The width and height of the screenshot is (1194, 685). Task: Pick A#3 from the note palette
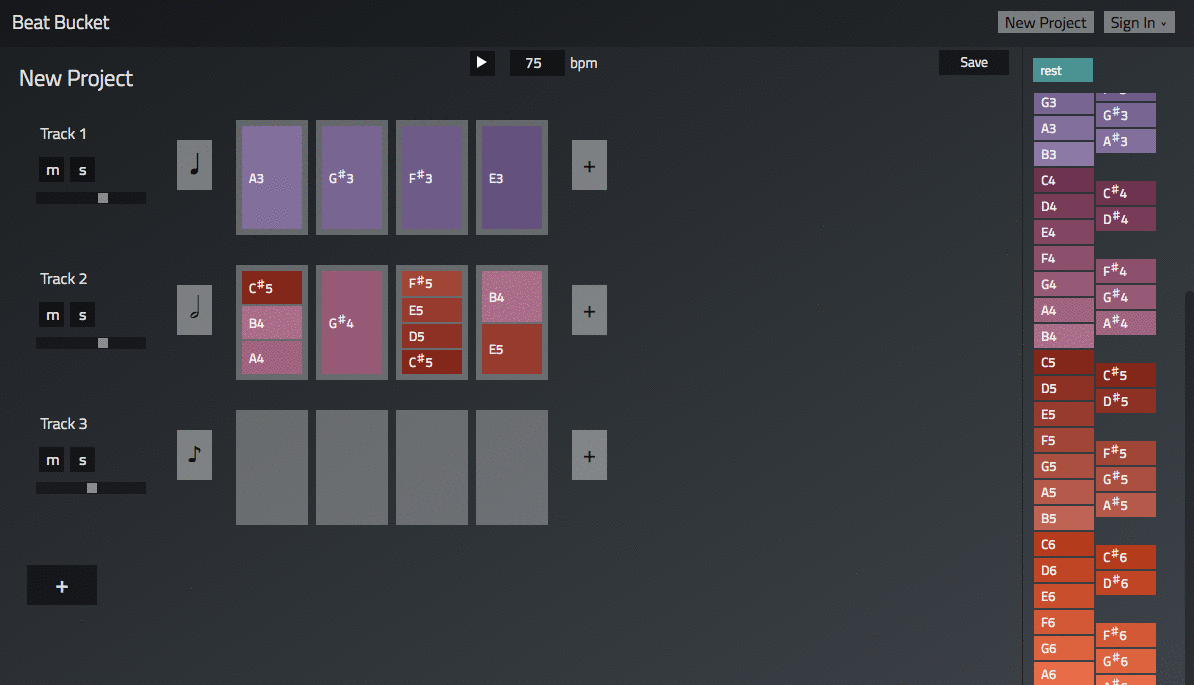[1125, 141]
